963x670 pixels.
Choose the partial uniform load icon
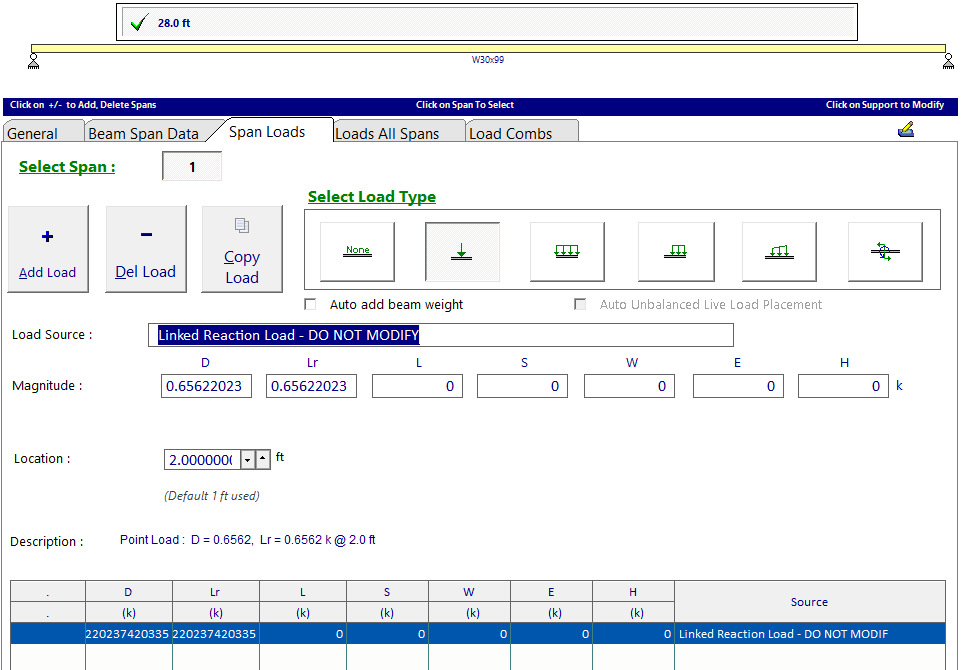(676, 251)
